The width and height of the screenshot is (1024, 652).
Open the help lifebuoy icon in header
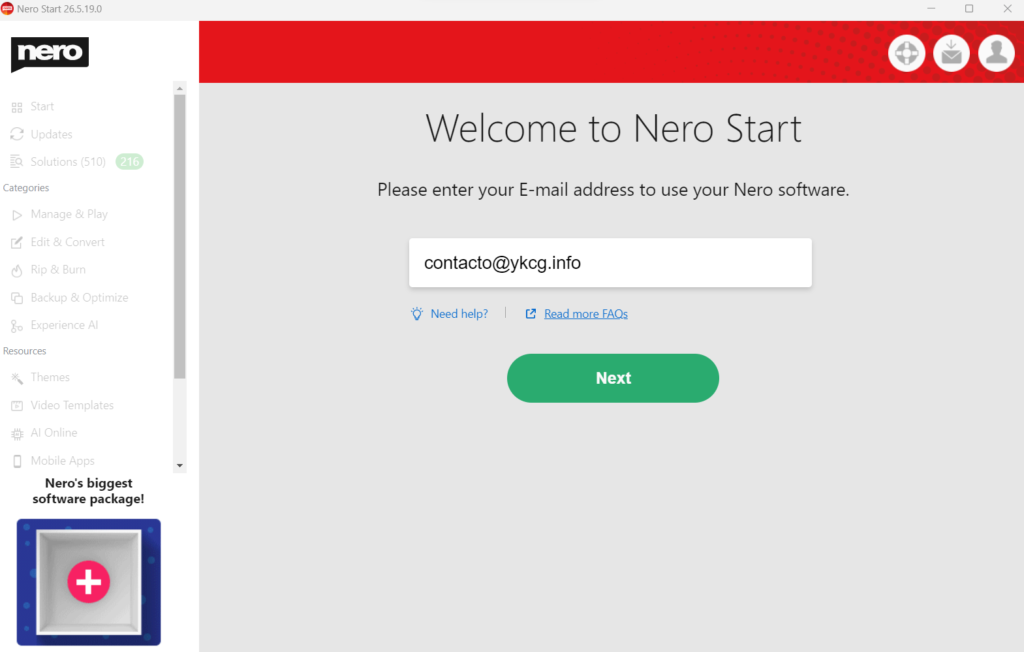pos(906,53)
